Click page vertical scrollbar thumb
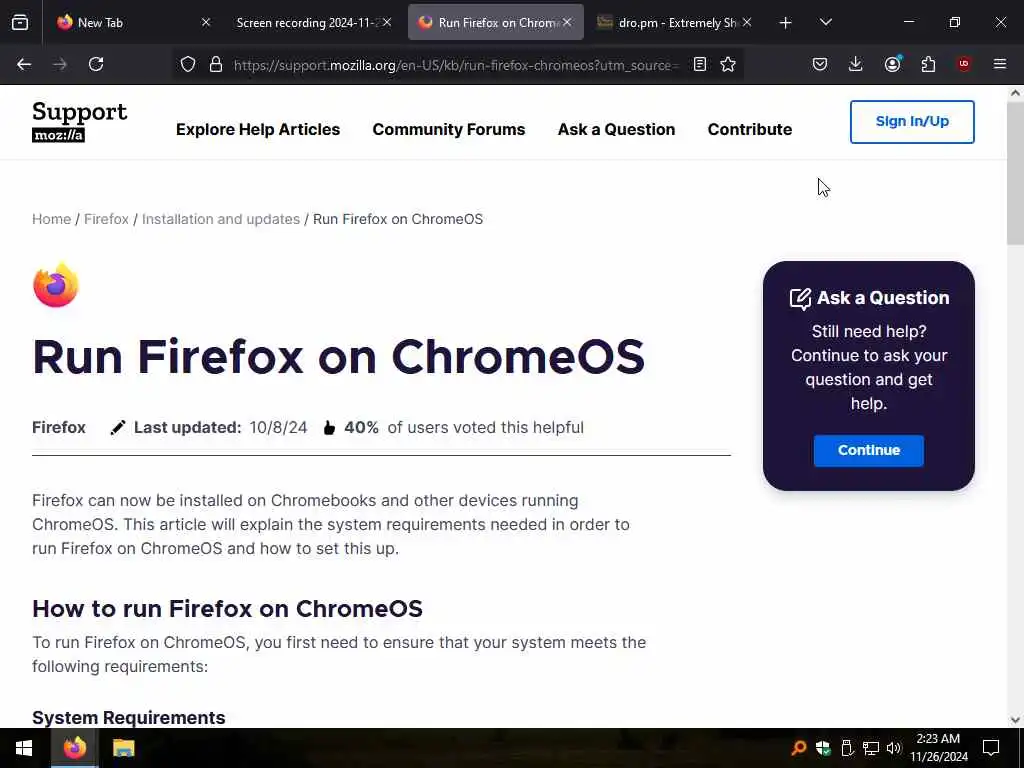Viewport: 1024px width, 768px height. [x=1015, y=173]
